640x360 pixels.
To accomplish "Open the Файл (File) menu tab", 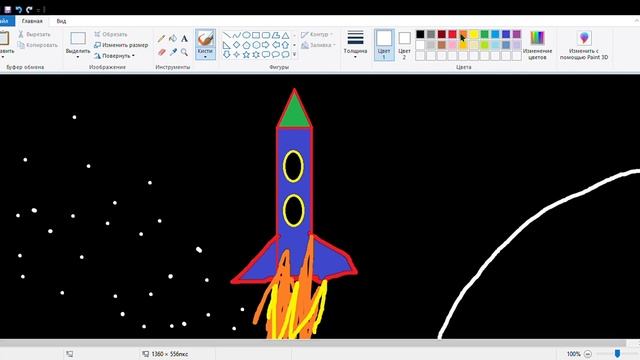I will [6, 21].
